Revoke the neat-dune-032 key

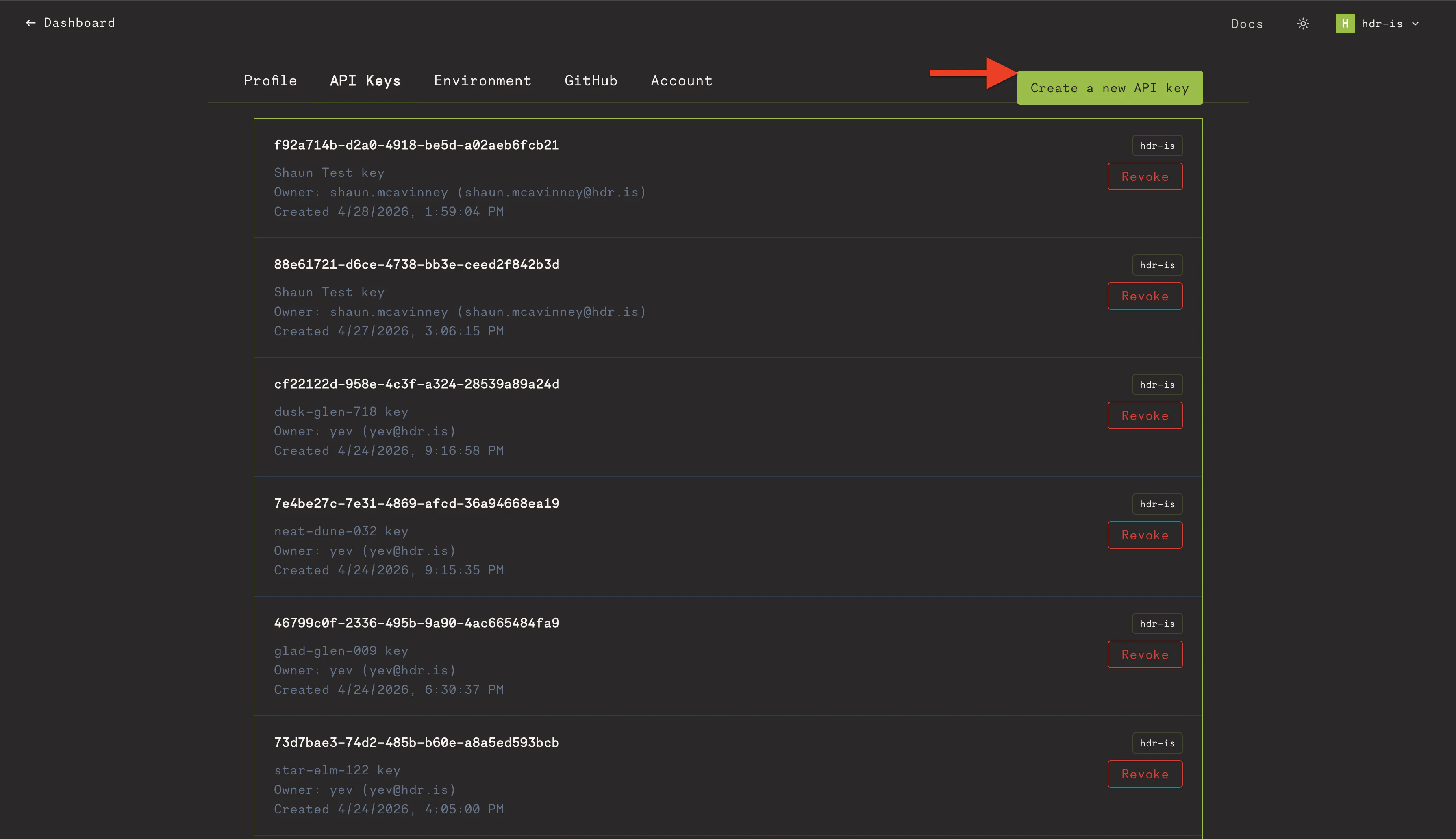[x=1145, y=535]
